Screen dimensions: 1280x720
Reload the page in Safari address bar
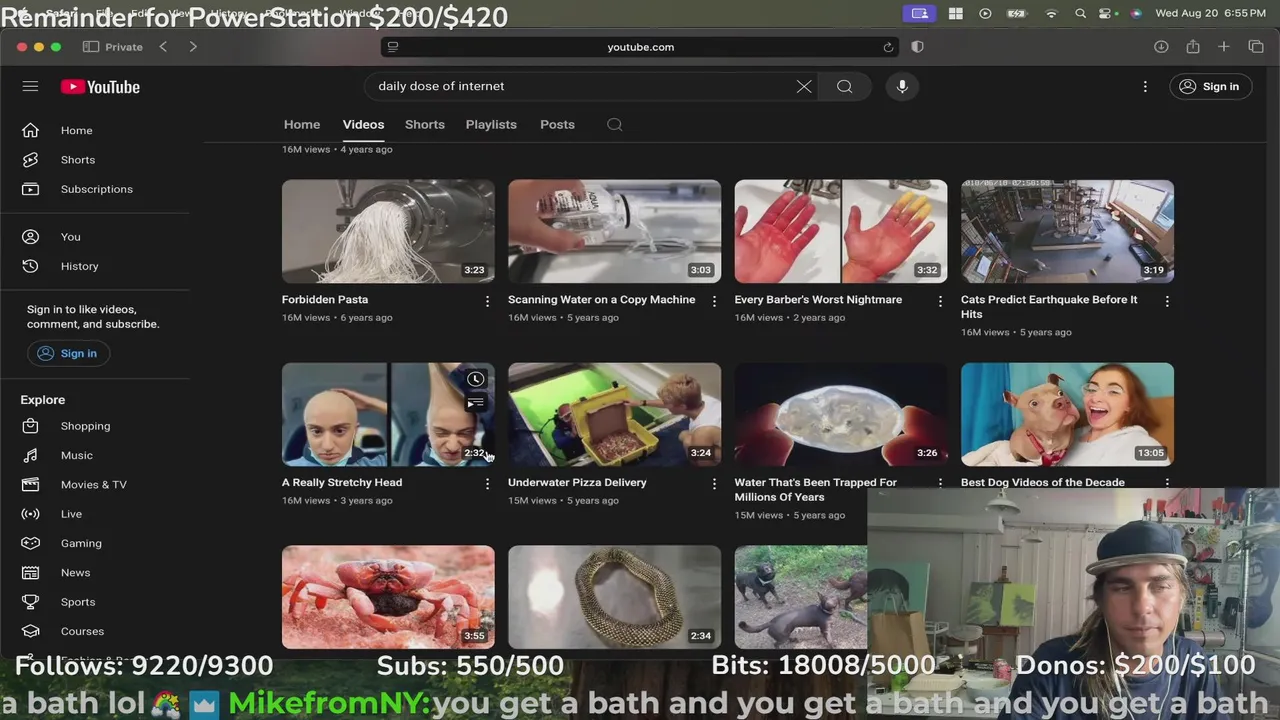coord(888,47)
